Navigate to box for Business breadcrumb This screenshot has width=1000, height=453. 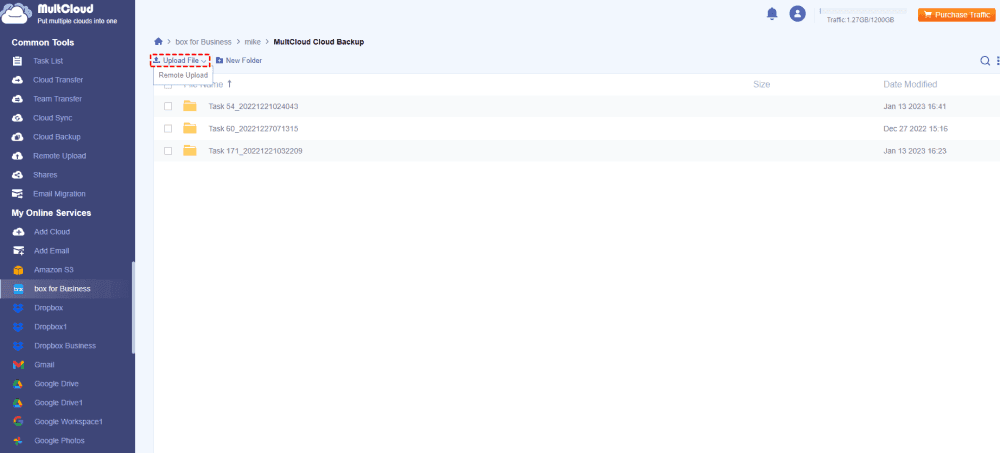tap(203, 42)
